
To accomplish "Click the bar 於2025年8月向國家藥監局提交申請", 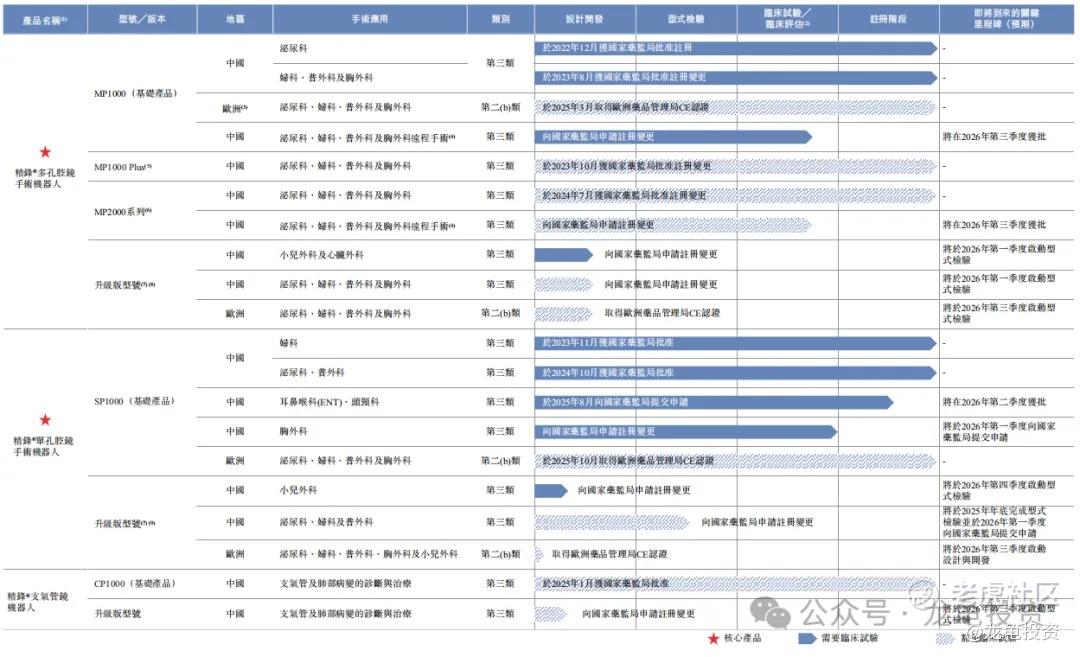I will click(x=714, y=402).
